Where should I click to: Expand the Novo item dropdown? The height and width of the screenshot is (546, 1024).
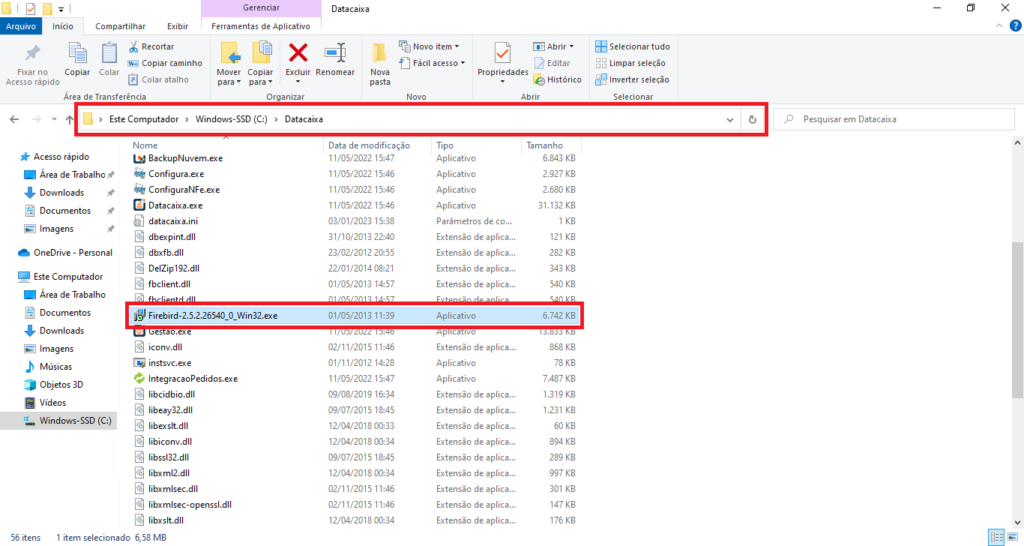point(430,46)
